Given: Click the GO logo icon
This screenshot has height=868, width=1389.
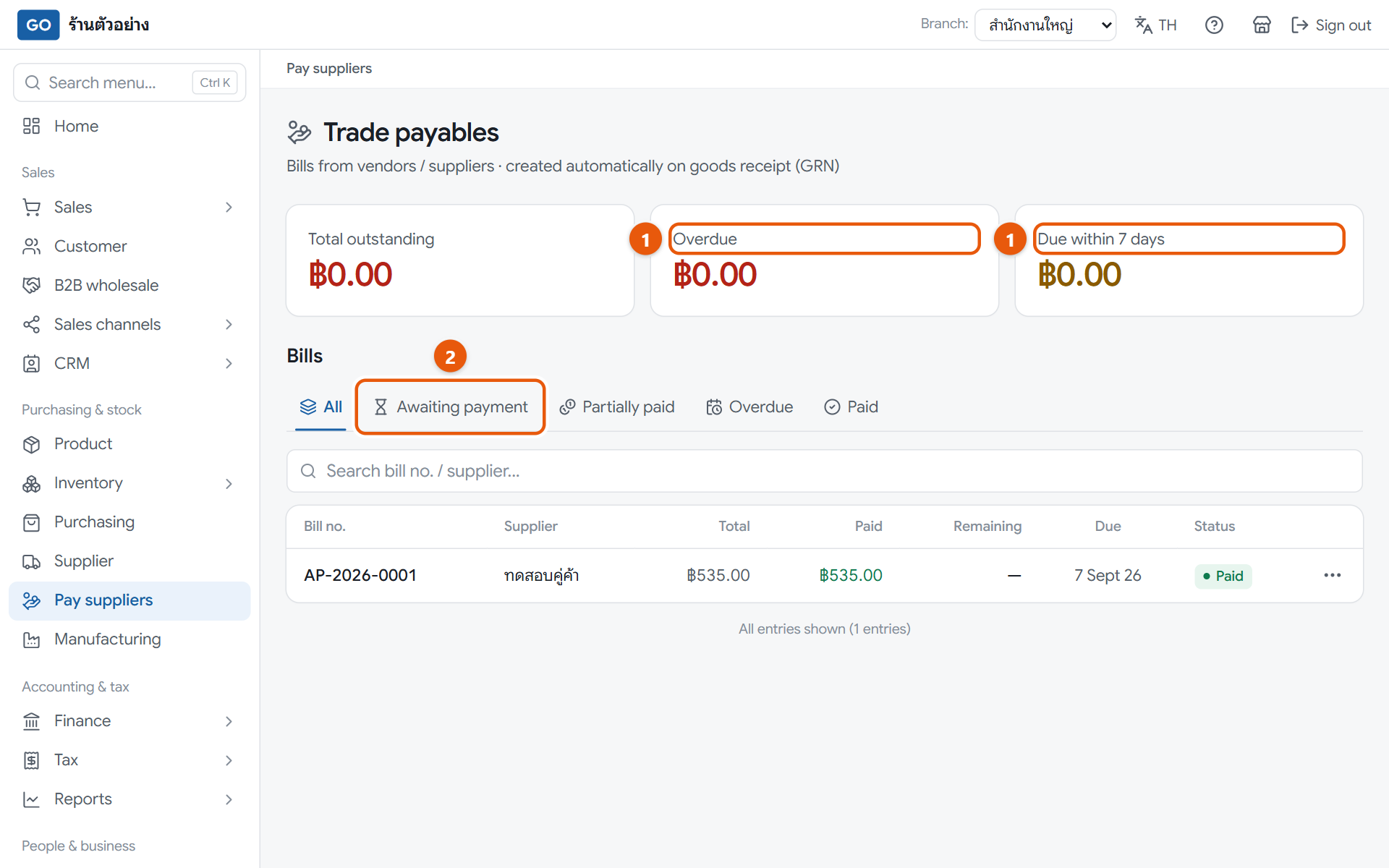Looking at the screenshot, I should [x=38, y=25].
